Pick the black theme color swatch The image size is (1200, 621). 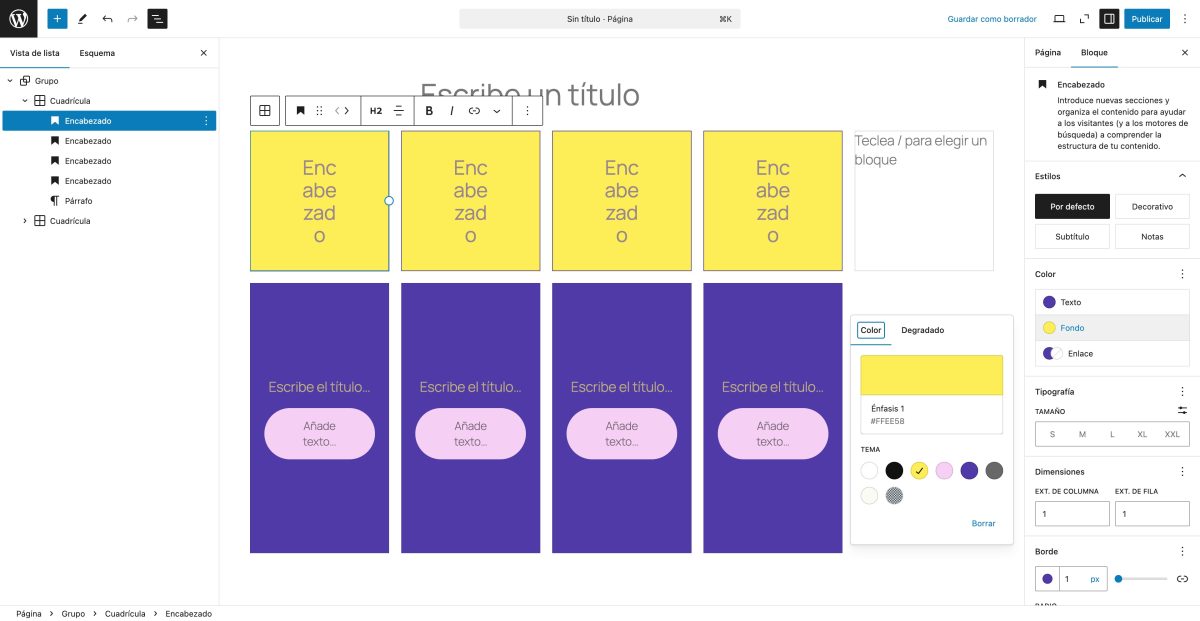point(894,471)
